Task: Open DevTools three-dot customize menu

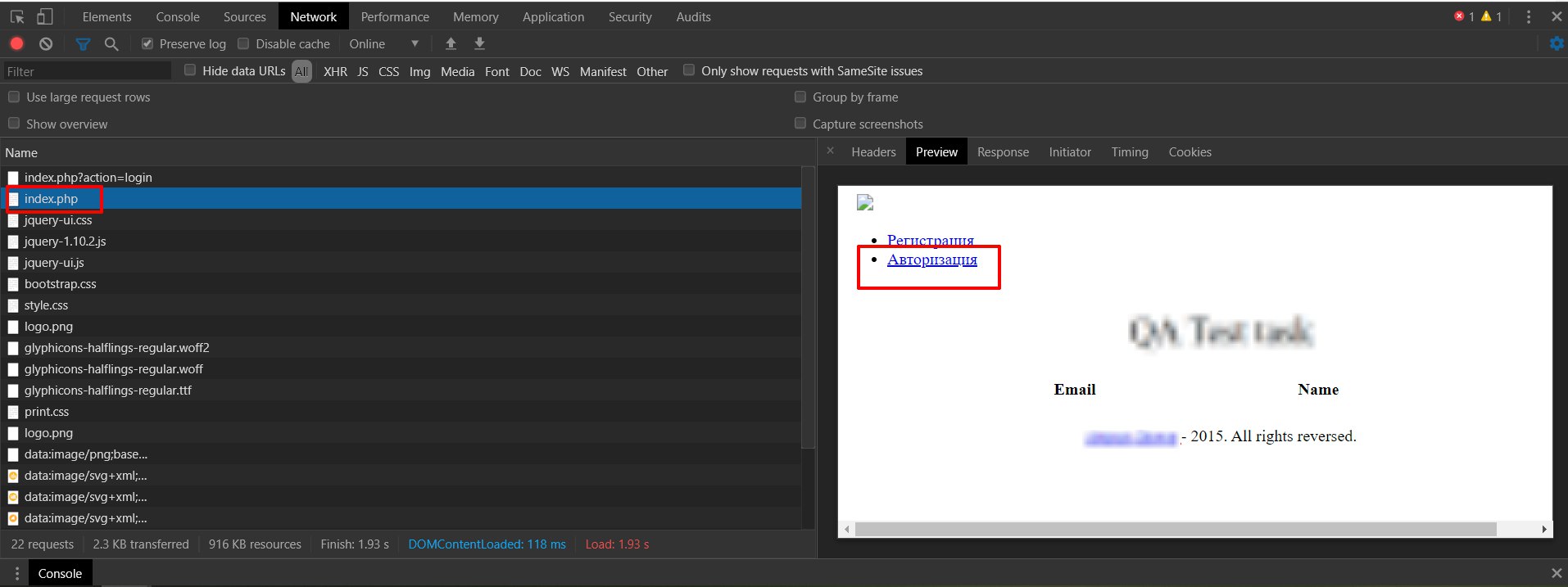Action: coord(1529,16)
